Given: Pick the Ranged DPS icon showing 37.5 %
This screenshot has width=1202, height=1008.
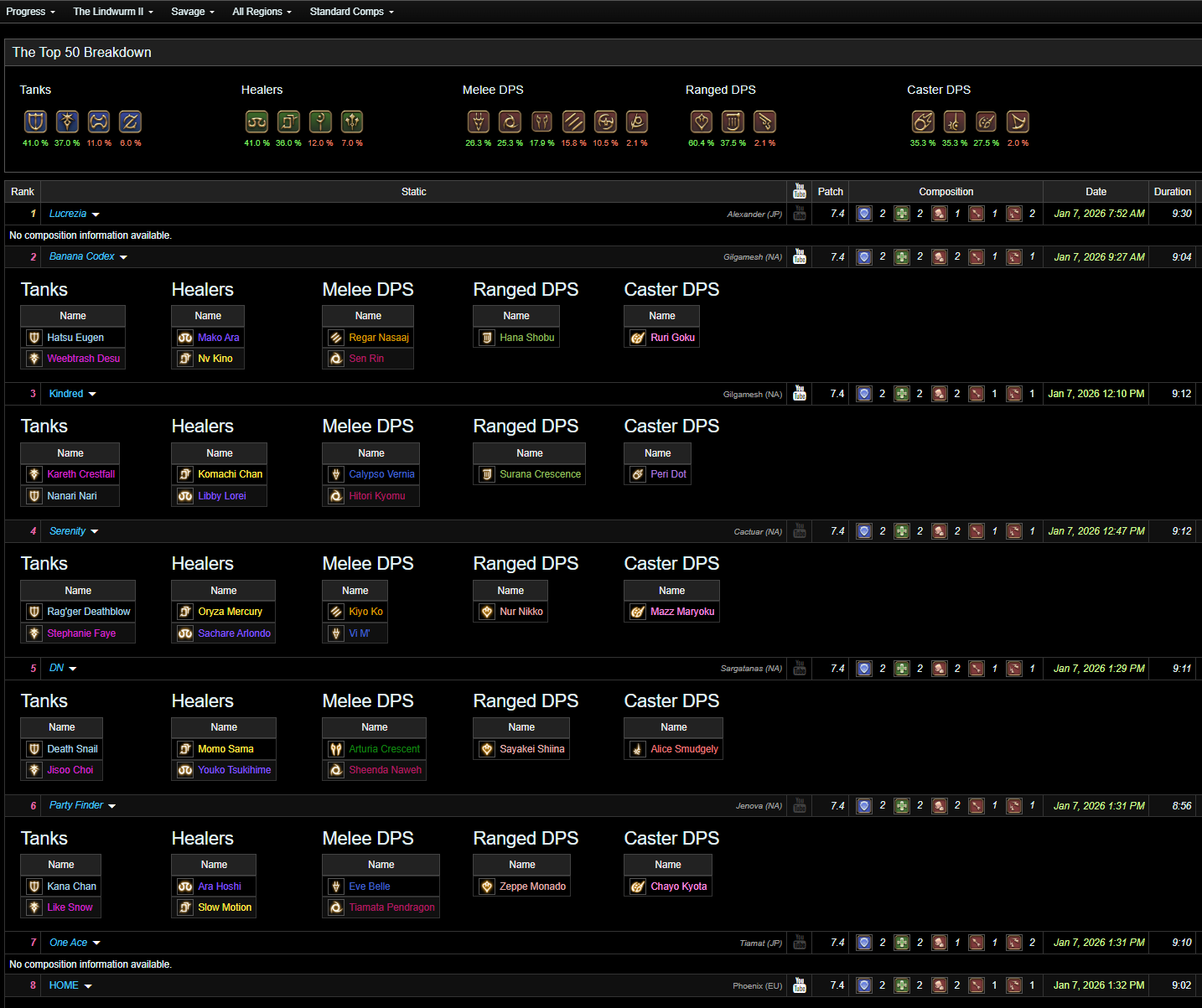Looking at the screenshot, I should point(733,121).
